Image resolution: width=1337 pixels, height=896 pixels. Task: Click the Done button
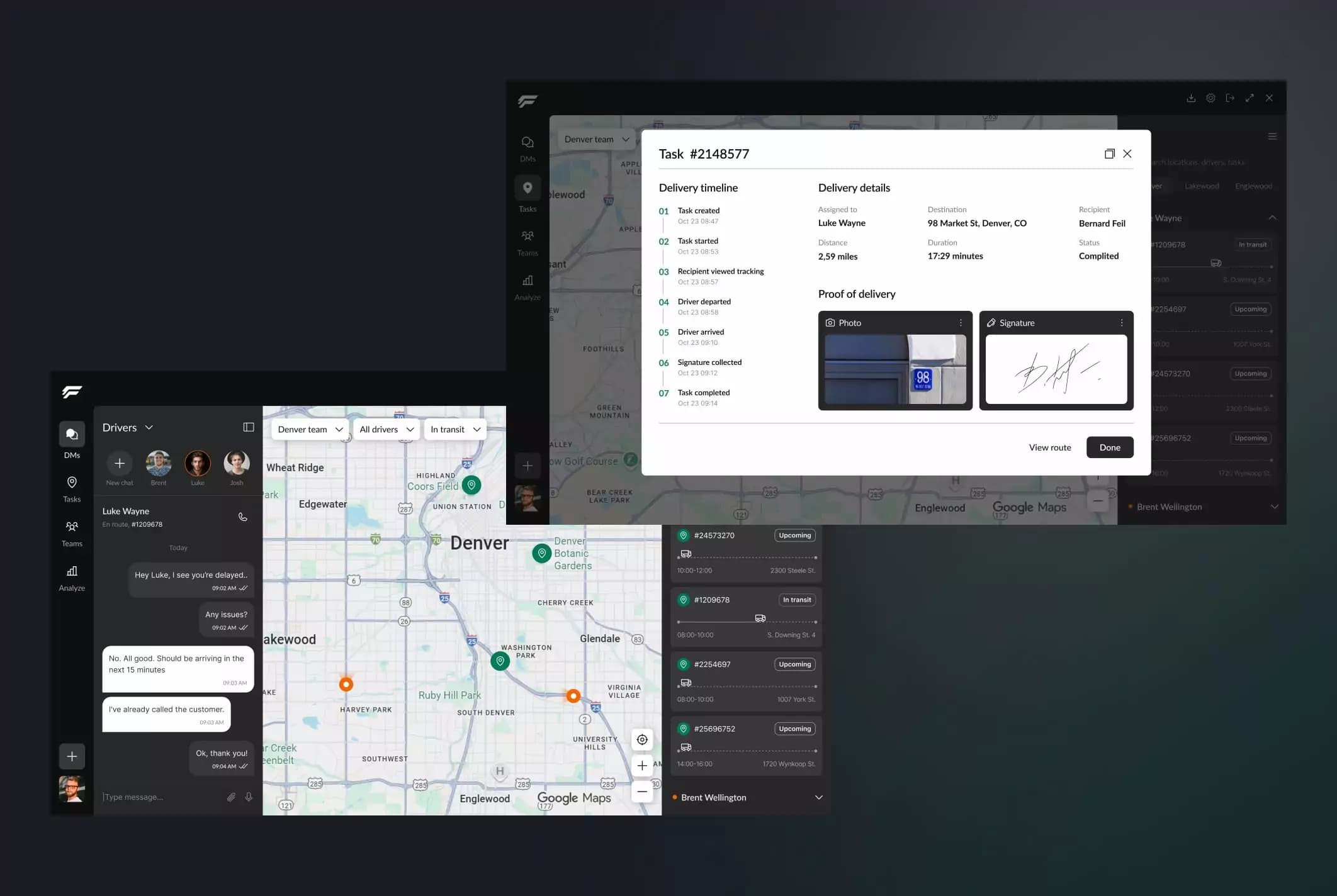click(1110, 447)
